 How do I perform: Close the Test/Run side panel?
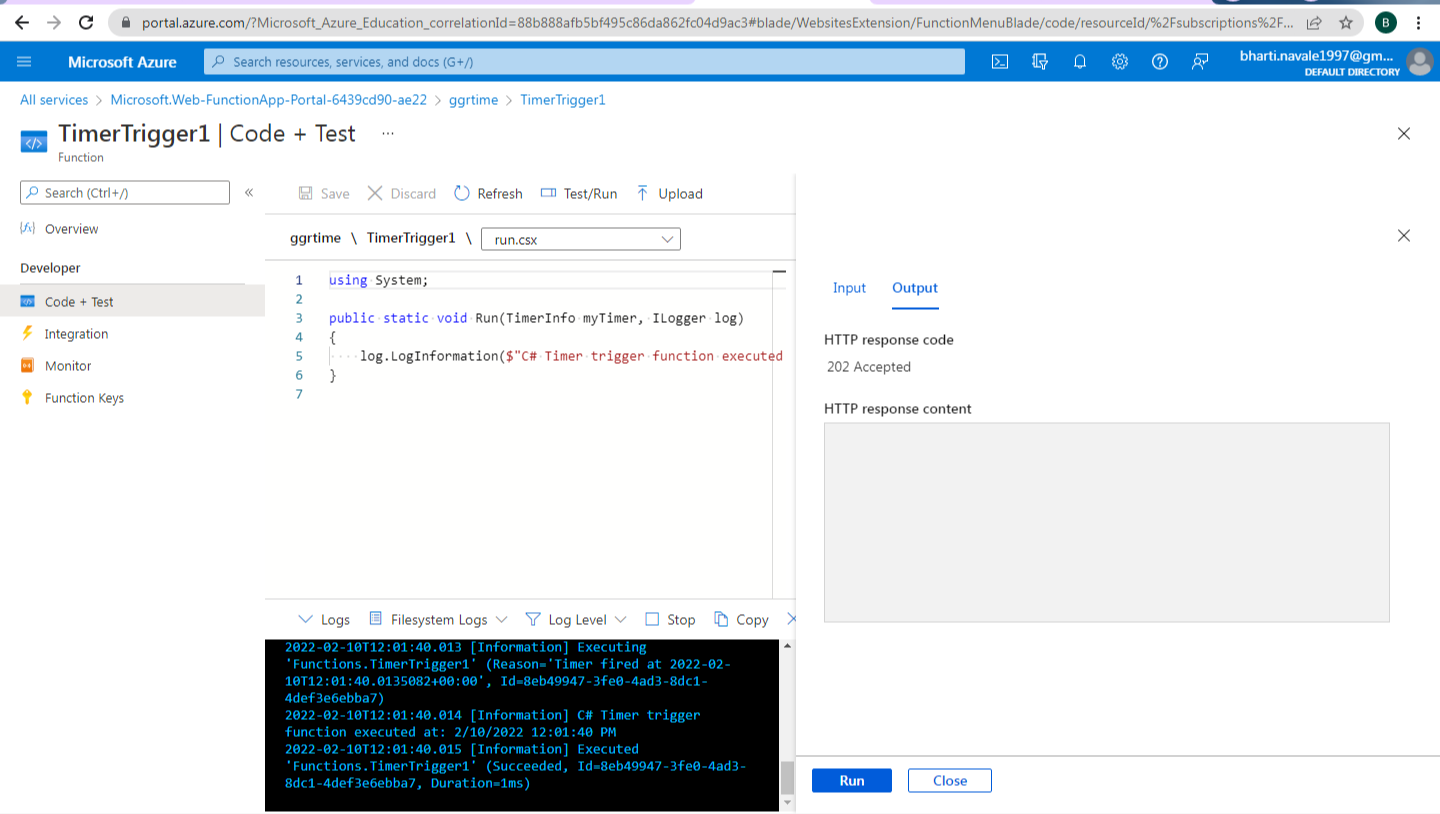(x=1404, y=235)
